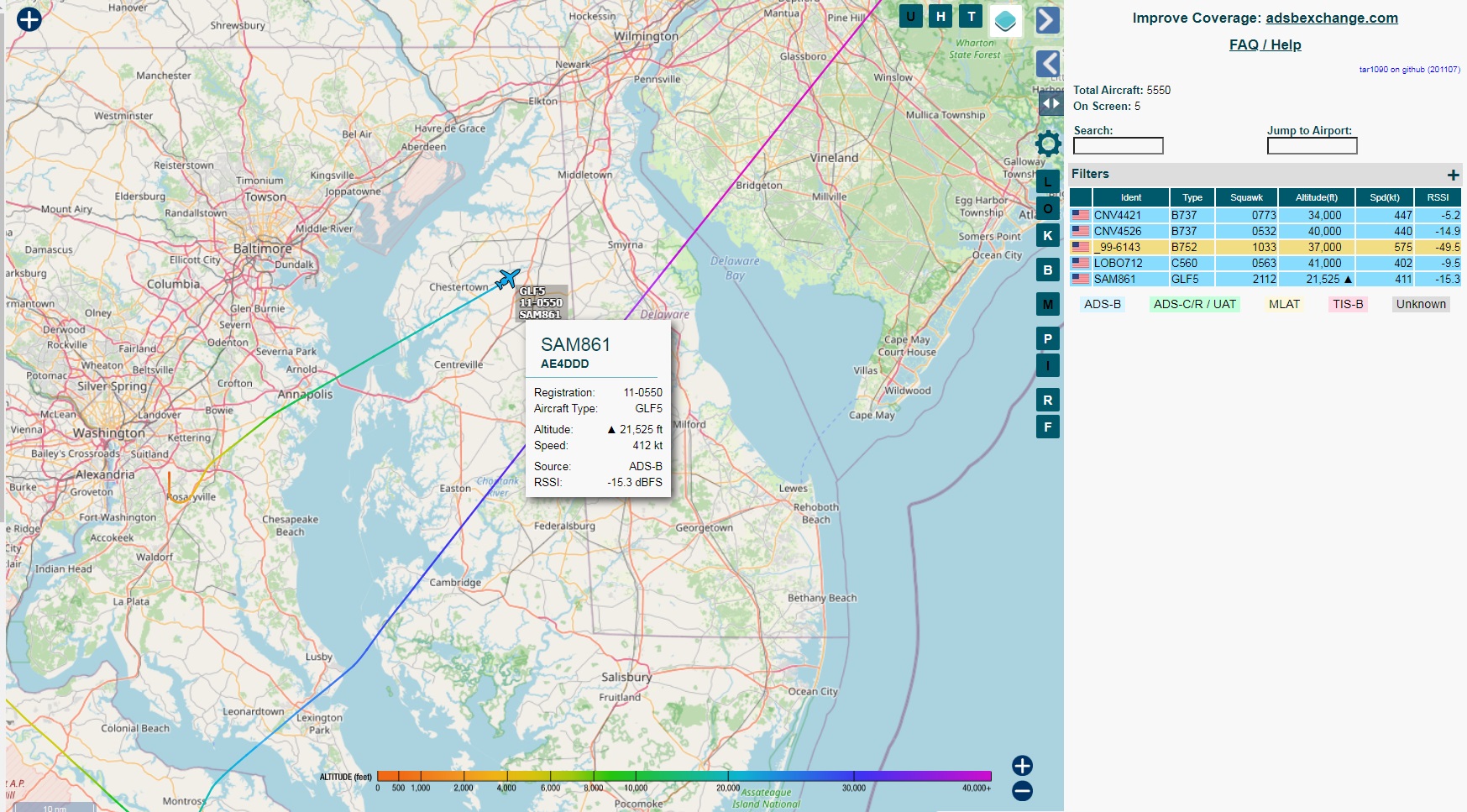1467x812 pixels.
Task: Toggle the T track button
Action: click(971, 16)
